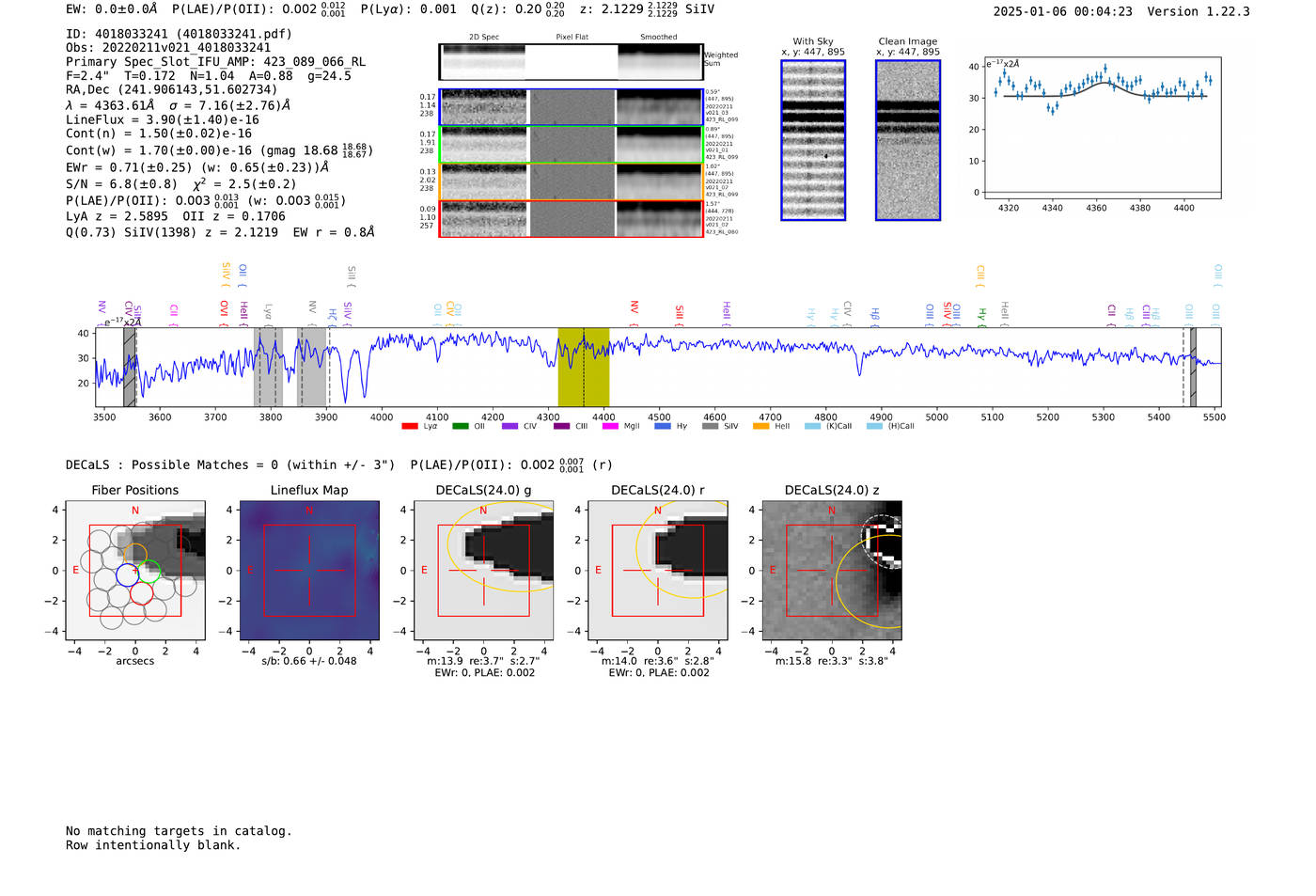
Task: Click the Primary Spec_Slot_IFU_AMP line
Action: tap(215, 62)
